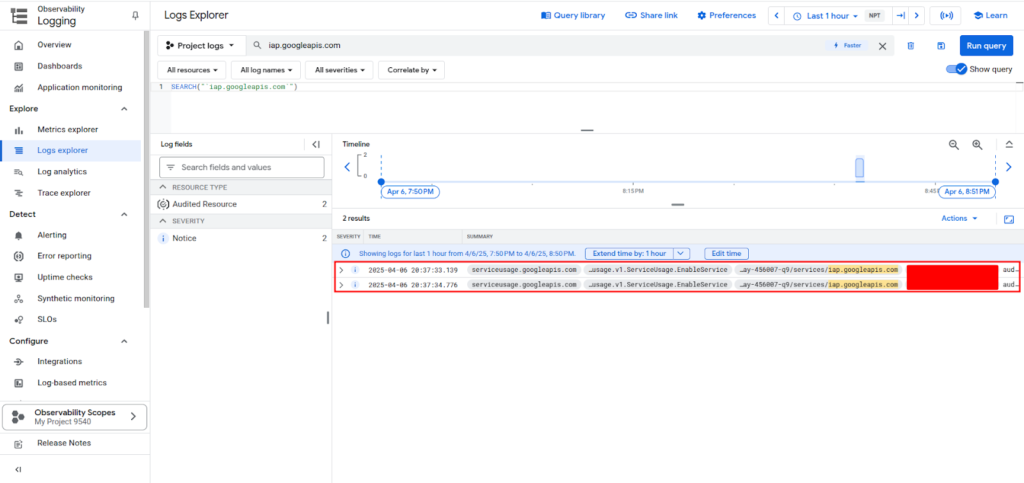
Task: Save the query icon
Action: (x=941, y=46)
